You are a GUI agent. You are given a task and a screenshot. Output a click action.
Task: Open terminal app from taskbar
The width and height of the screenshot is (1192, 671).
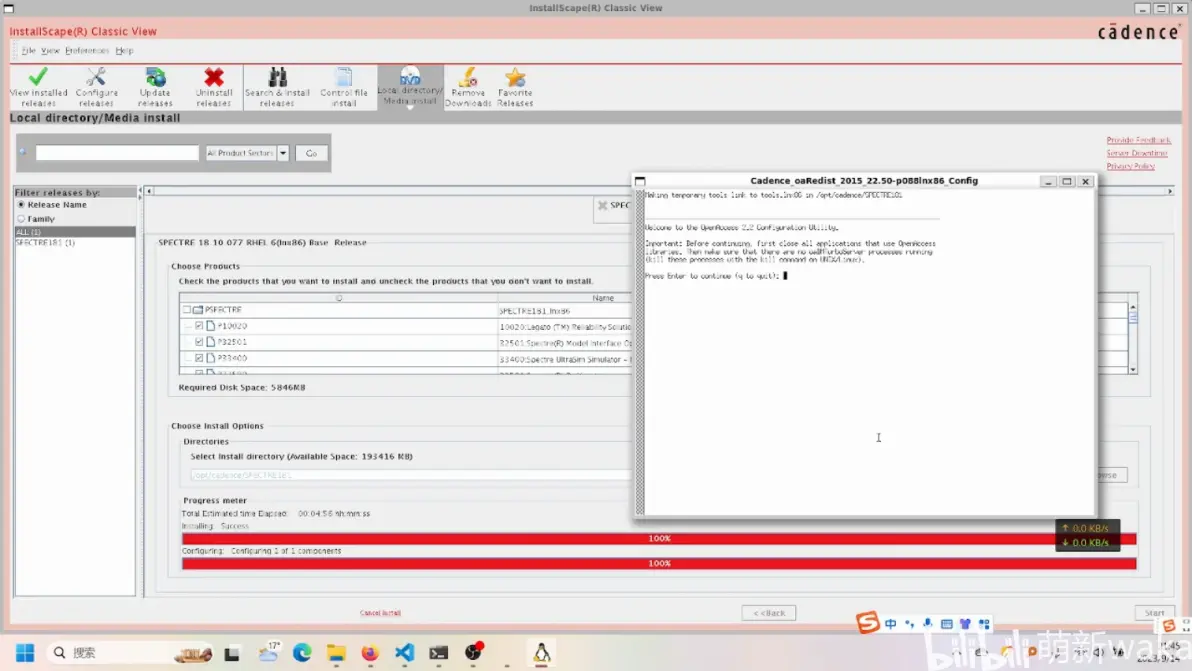(439, 653)
